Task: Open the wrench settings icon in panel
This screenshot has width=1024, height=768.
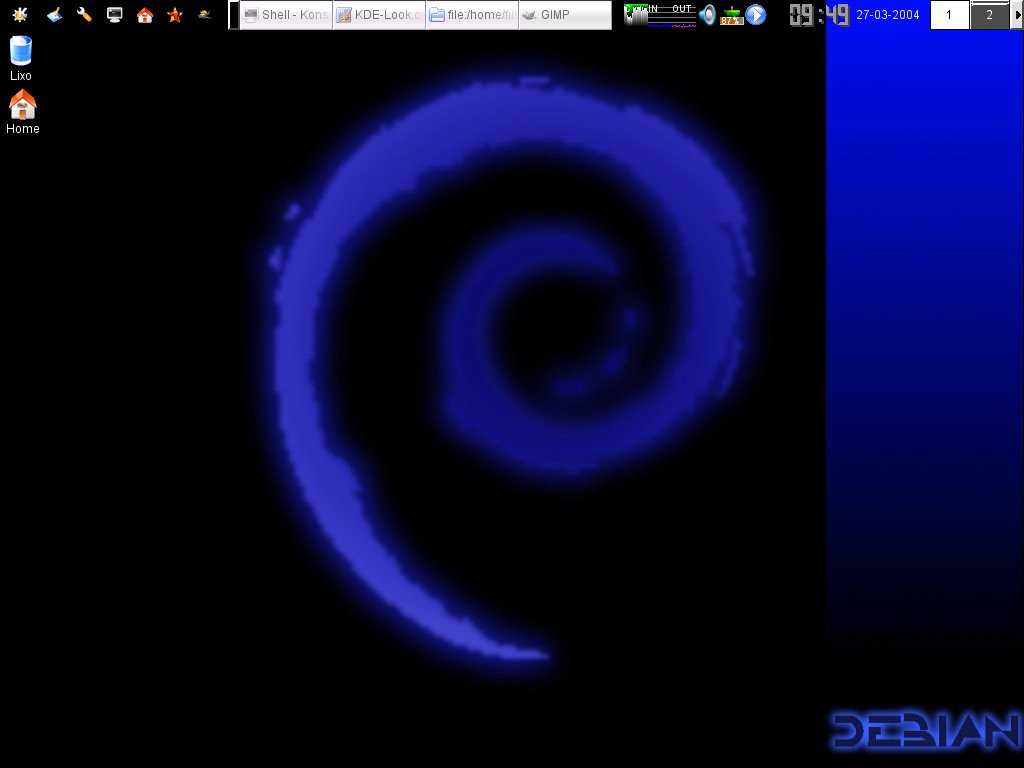Action: click(x=84, y=14)
